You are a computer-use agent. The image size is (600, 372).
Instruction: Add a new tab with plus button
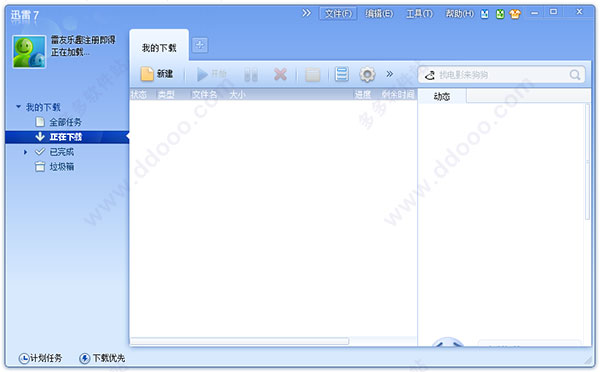coord(199,45)
